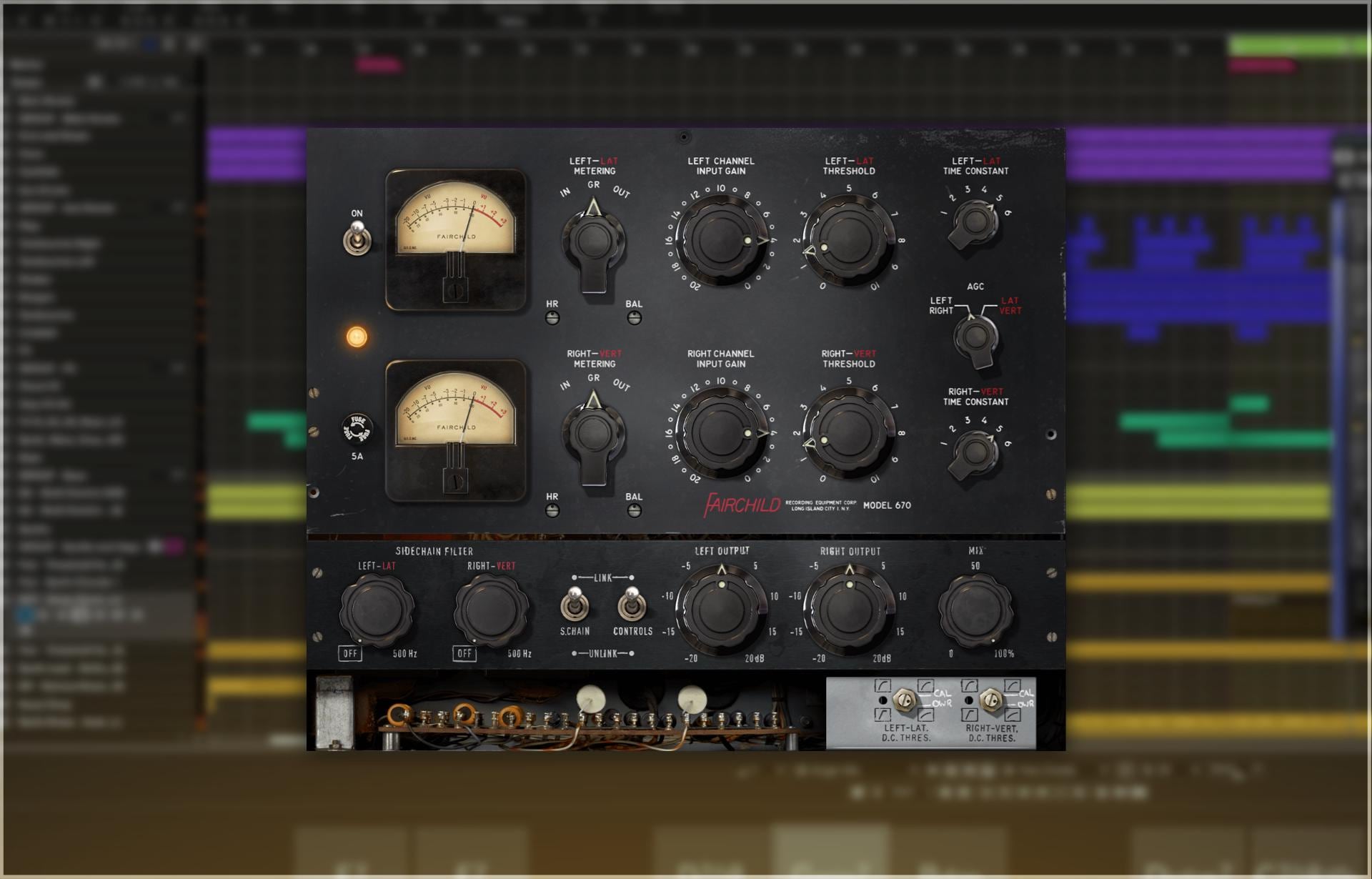
Task: Click the LINK label above the switches
Action: coord(603,577)
